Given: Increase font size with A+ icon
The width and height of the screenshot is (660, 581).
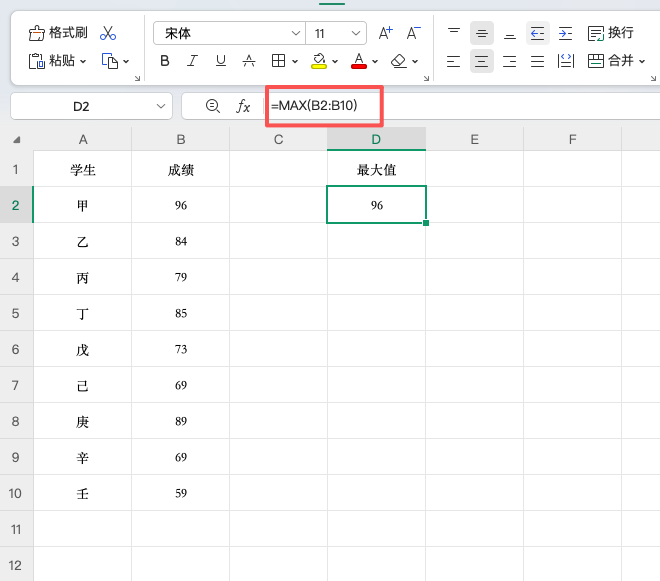Looking at the screenshot, I should [x=386, y=33].
